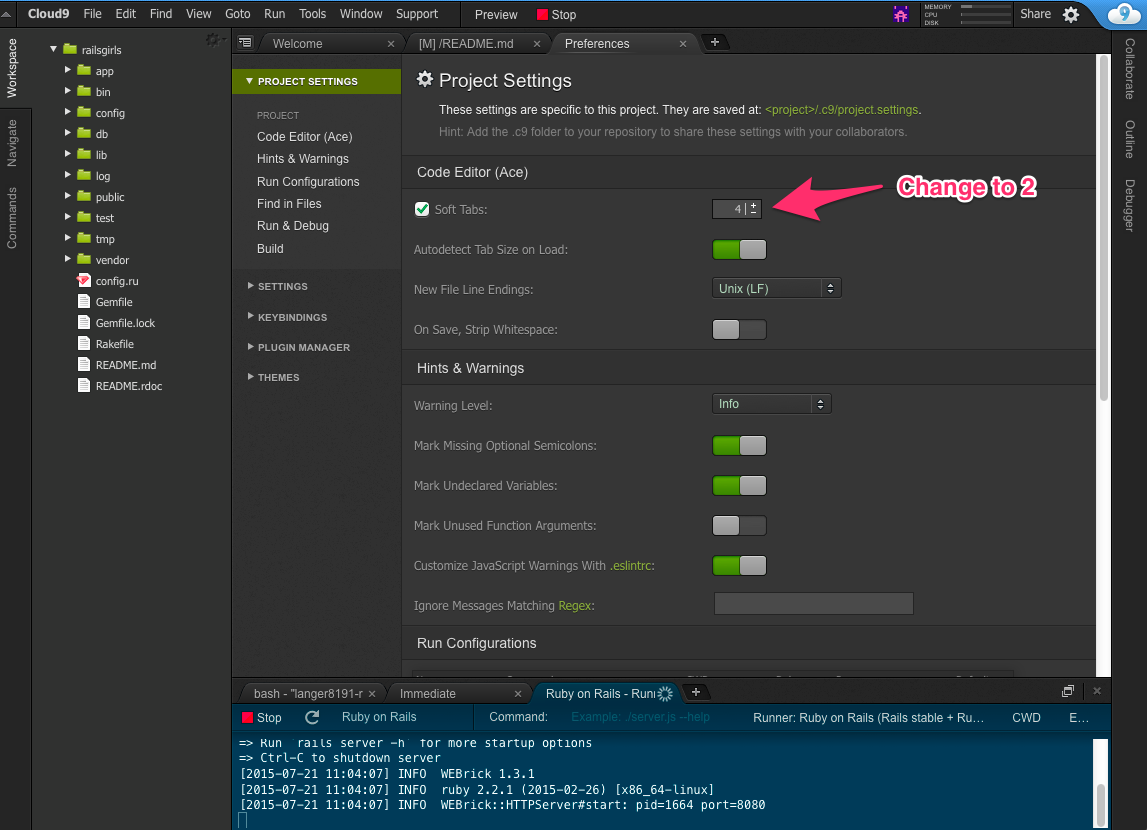Click the vendor folder icon
The width and height of the screenshot is (1147, 830).
point(84,260)
